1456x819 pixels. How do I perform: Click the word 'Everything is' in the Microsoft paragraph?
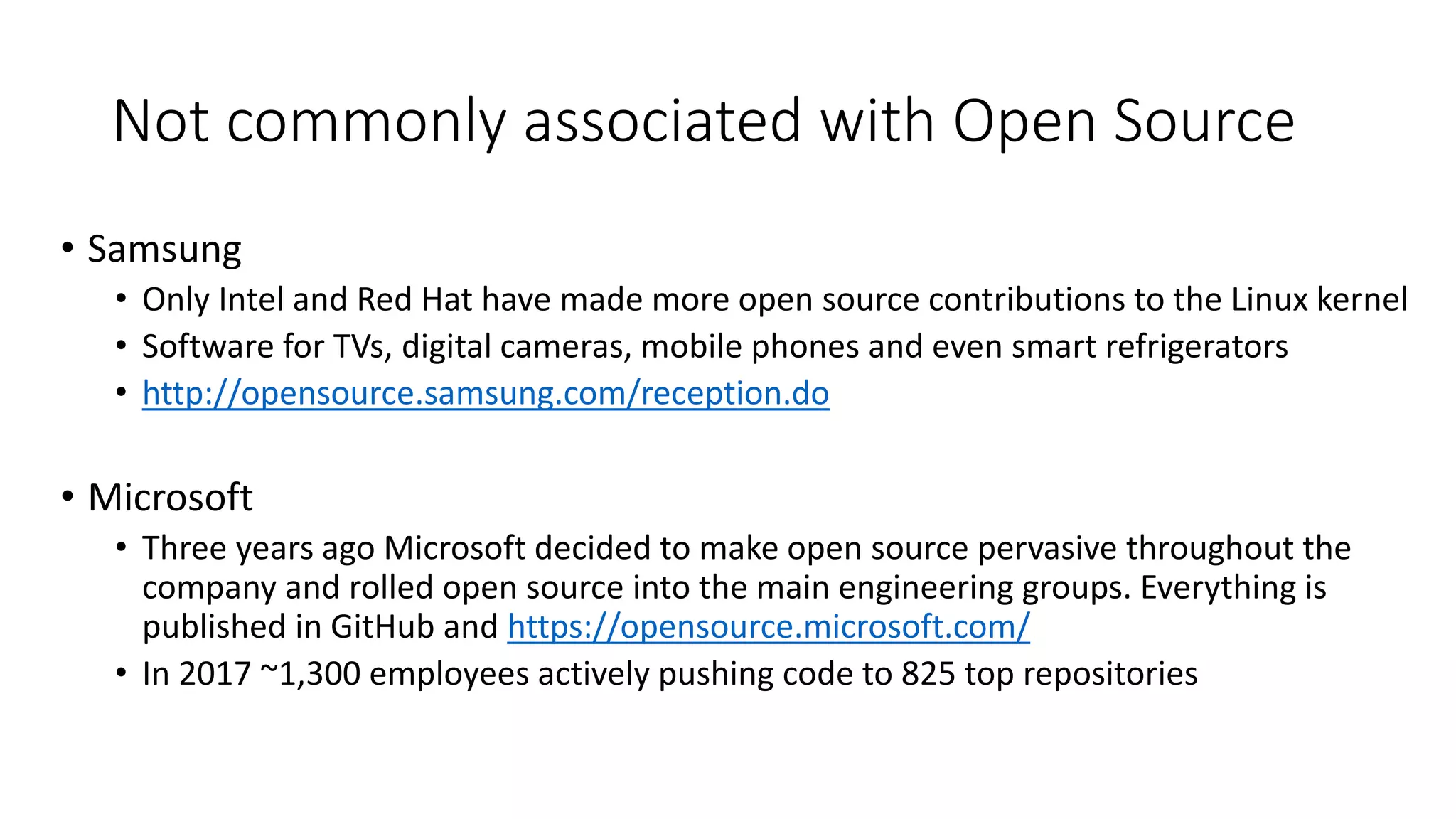[x=1233, y=588]
